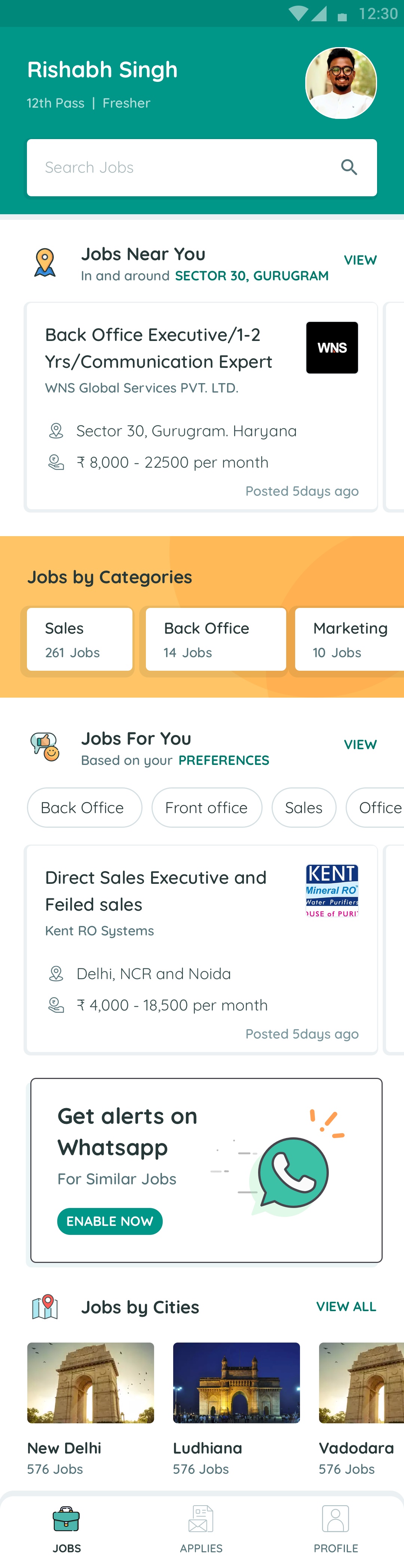This screenshot has width=404, height=1568.
Task: Open the Sales 261 Jobs category
Action: pos(79,639)
